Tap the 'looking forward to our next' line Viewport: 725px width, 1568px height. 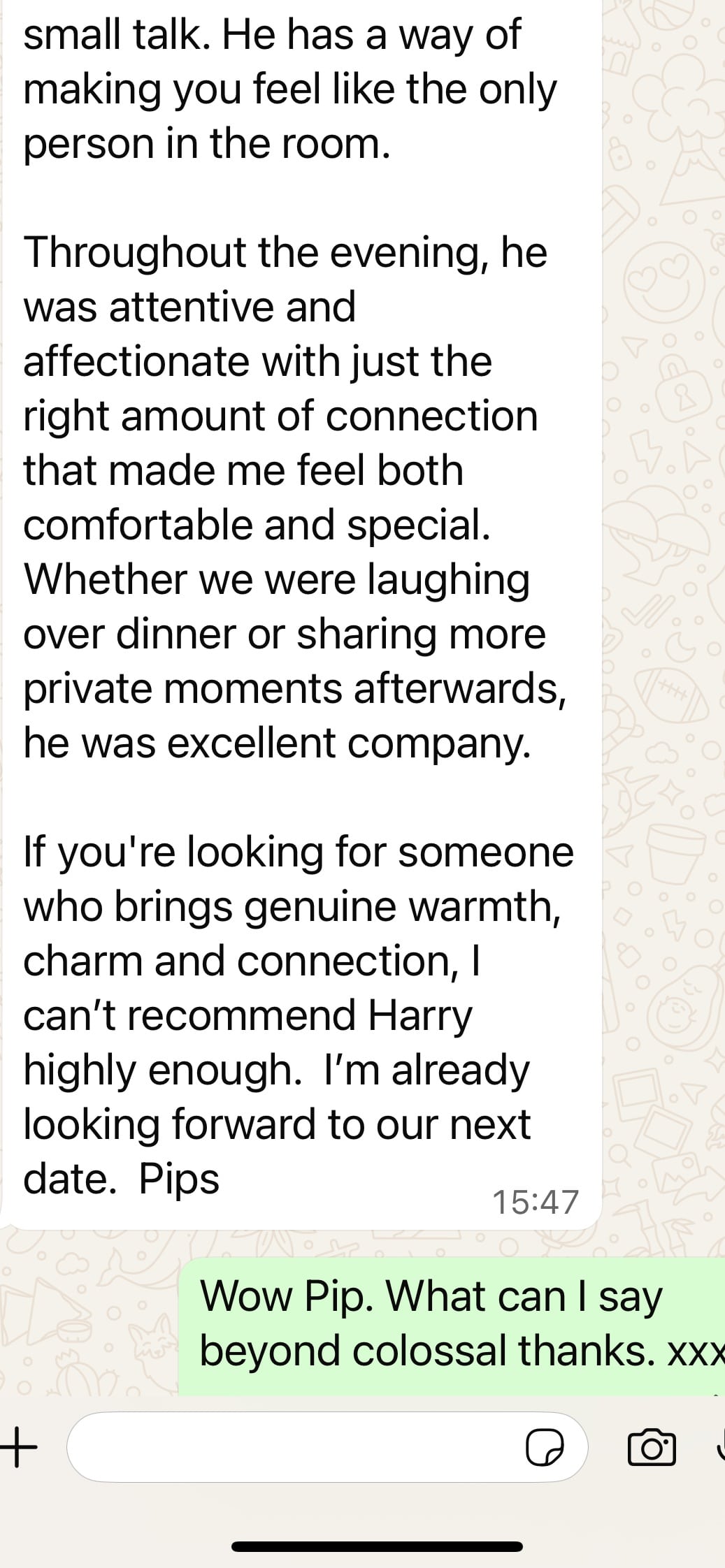(277, 1124)
